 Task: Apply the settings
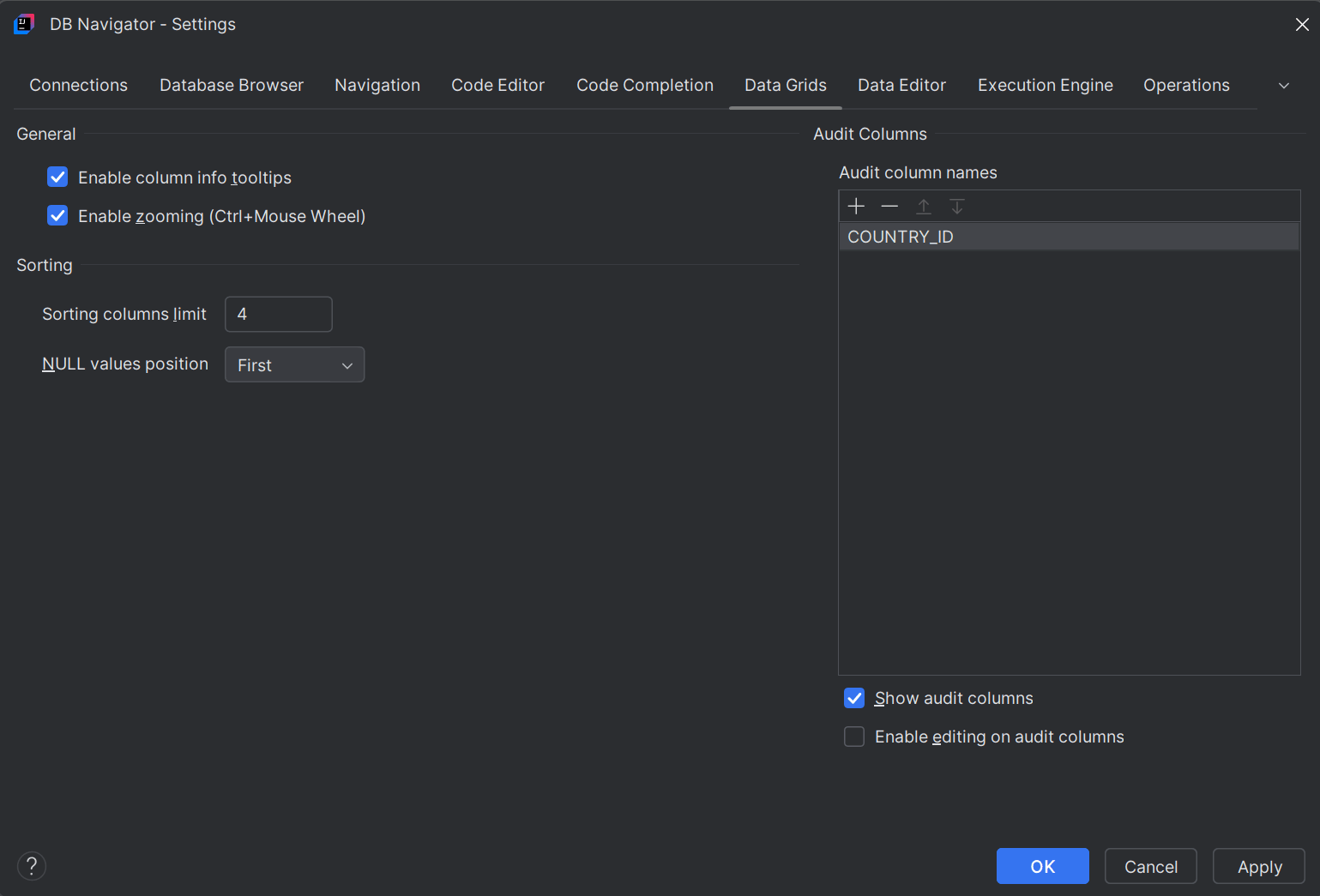[1259, 866]
